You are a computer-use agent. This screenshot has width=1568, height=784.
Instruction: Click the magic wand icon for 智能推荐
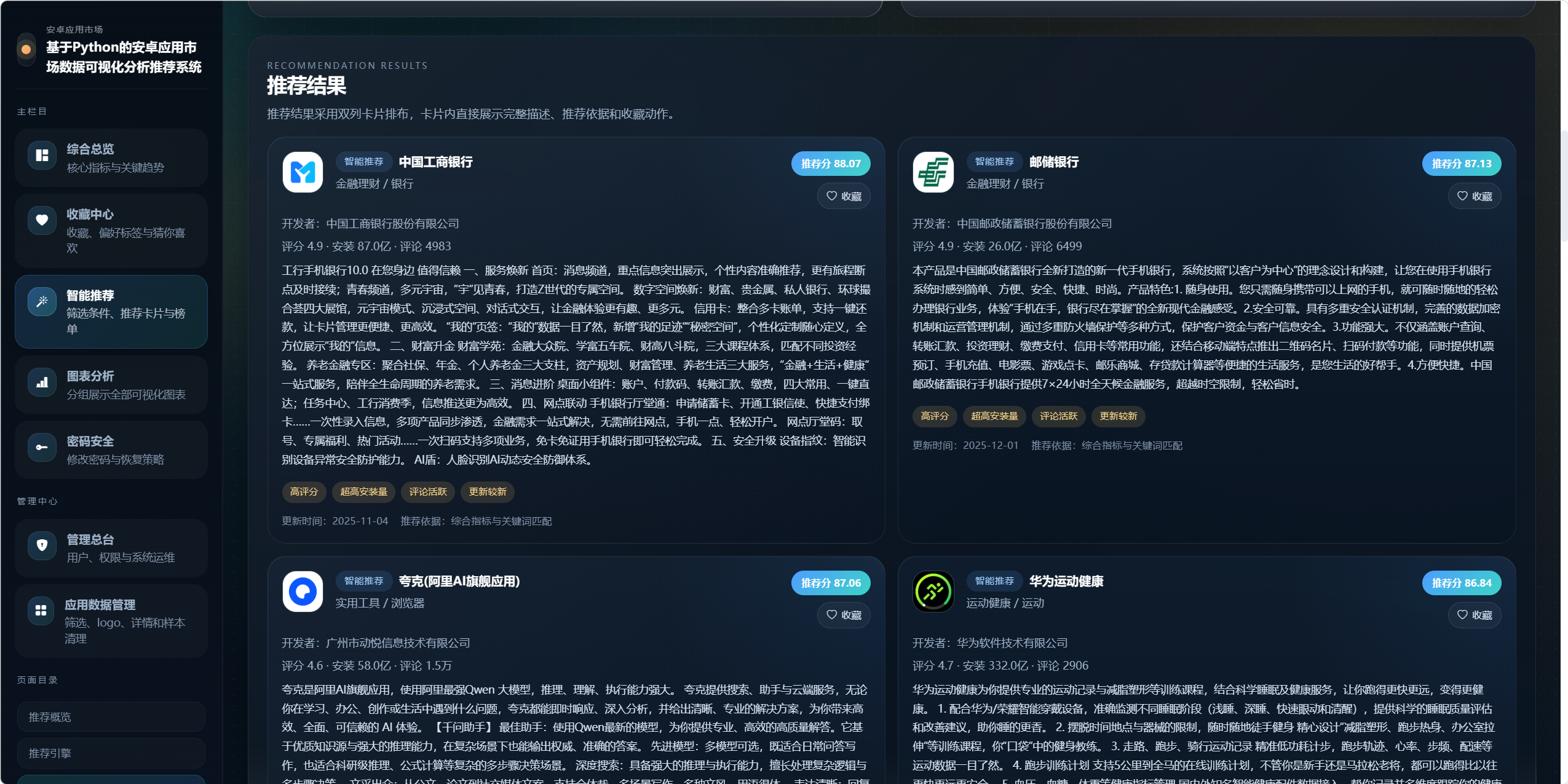(x=42, y=301)
